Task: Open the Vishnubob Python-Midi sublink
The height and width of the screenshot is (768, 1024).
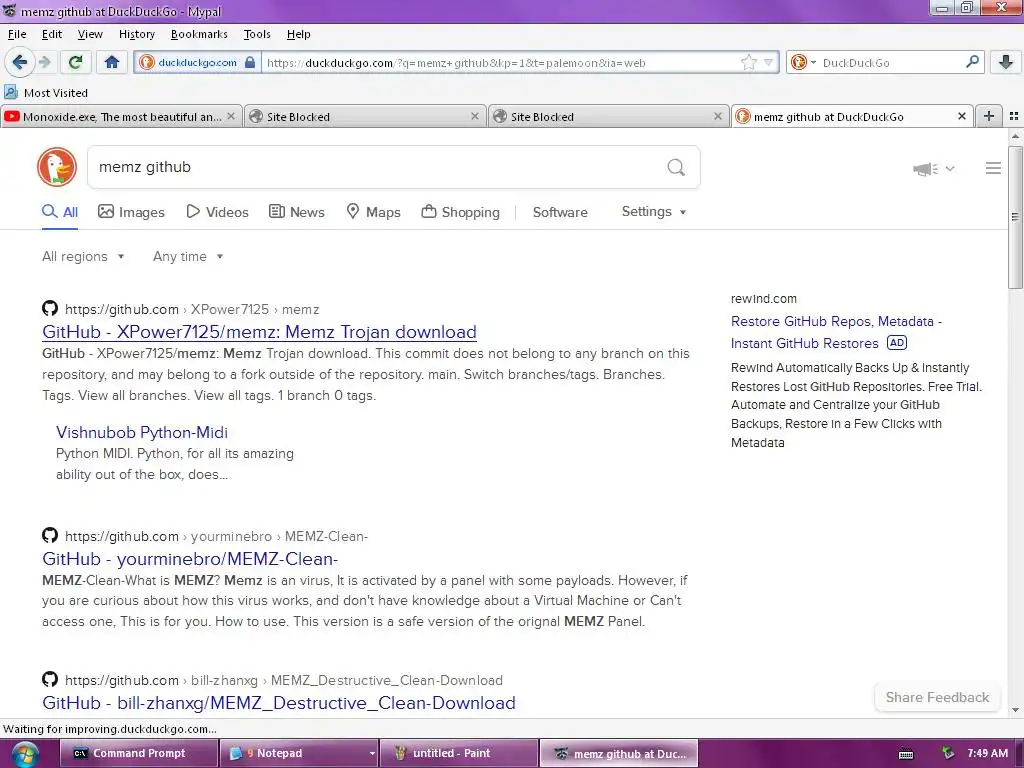Action: click(x=142, y=432)
